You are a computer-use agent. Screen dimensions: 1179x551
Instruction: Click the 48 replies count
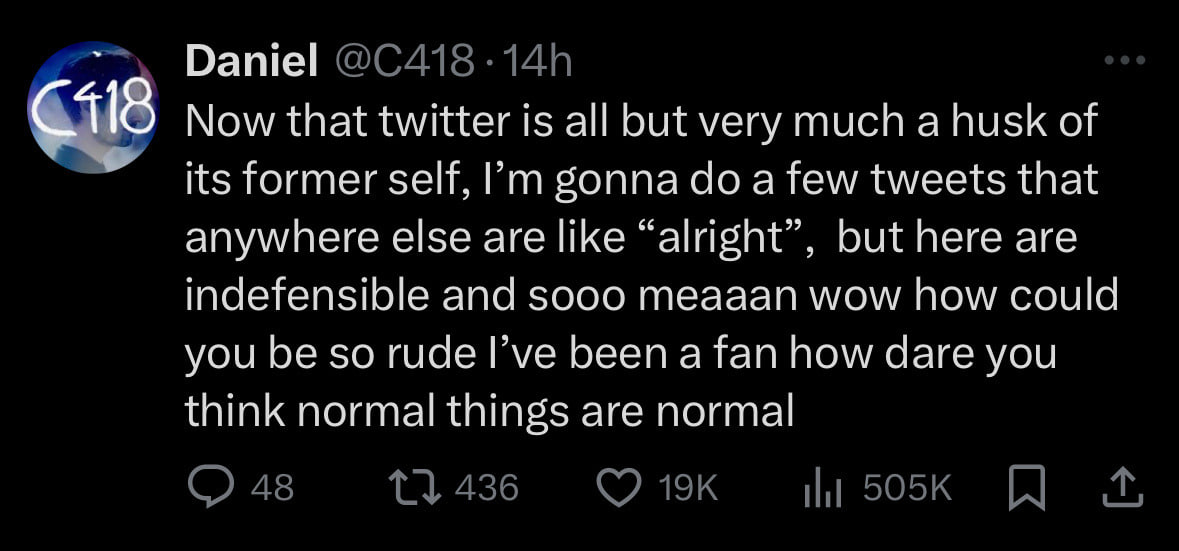pos(272,488)
